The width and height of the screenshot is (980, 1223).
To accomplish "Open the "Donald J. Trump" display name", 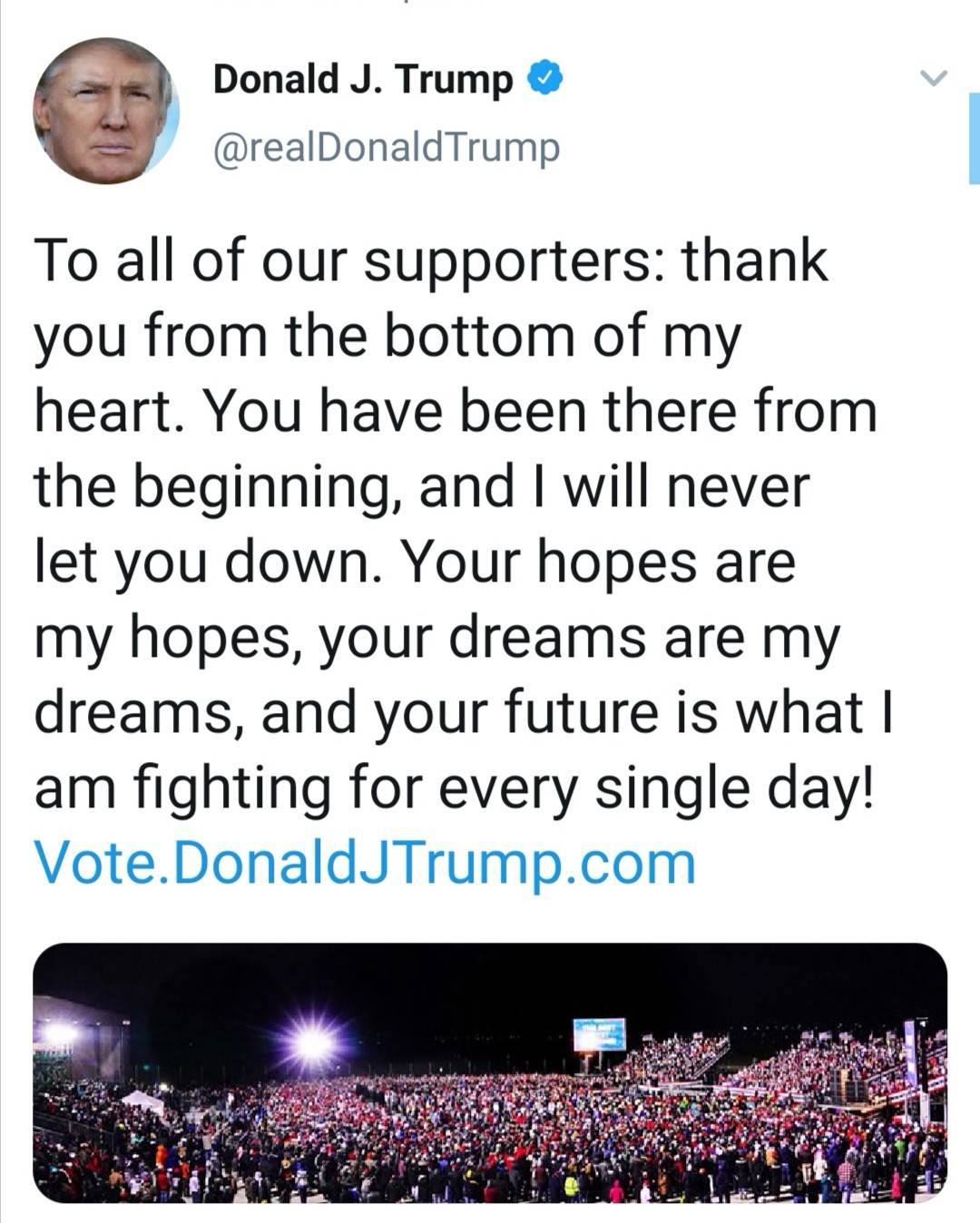I will [x=362, y=80].
